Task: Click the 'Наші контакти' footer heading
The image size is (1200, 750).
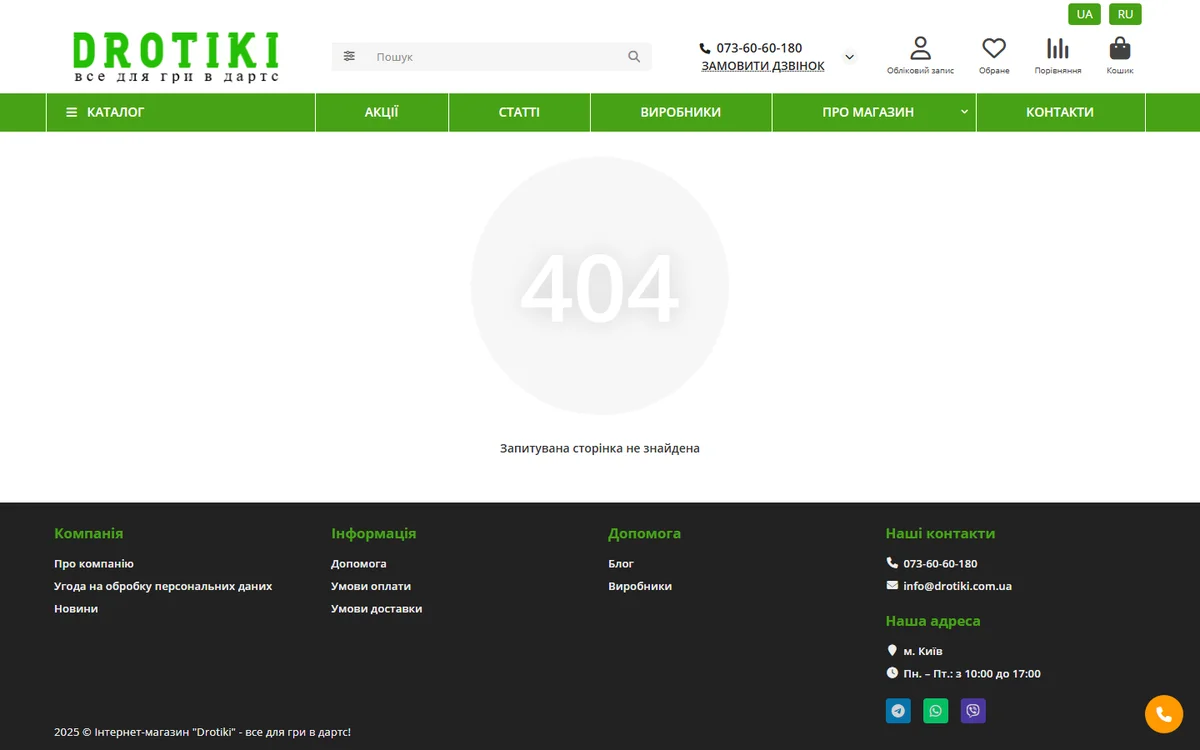Action: click(x=940, y=534)
